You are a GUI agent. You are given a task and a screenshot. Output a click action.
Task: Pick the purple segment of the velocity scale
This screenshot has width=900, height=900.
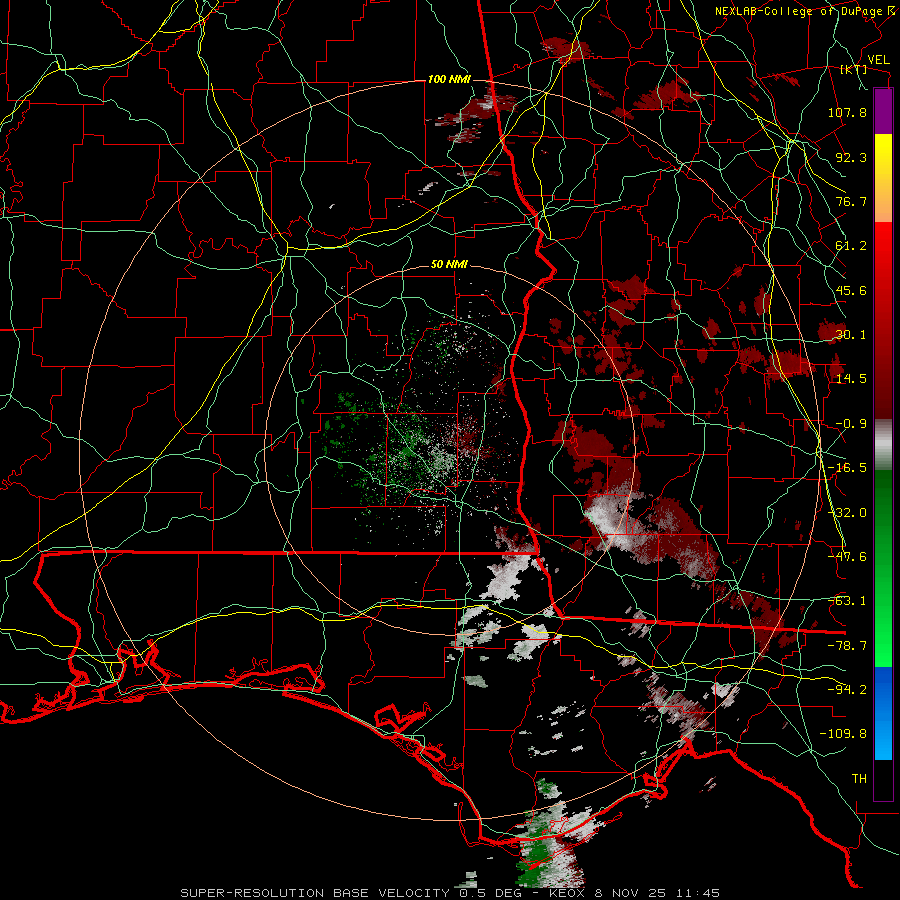point(883,111)
